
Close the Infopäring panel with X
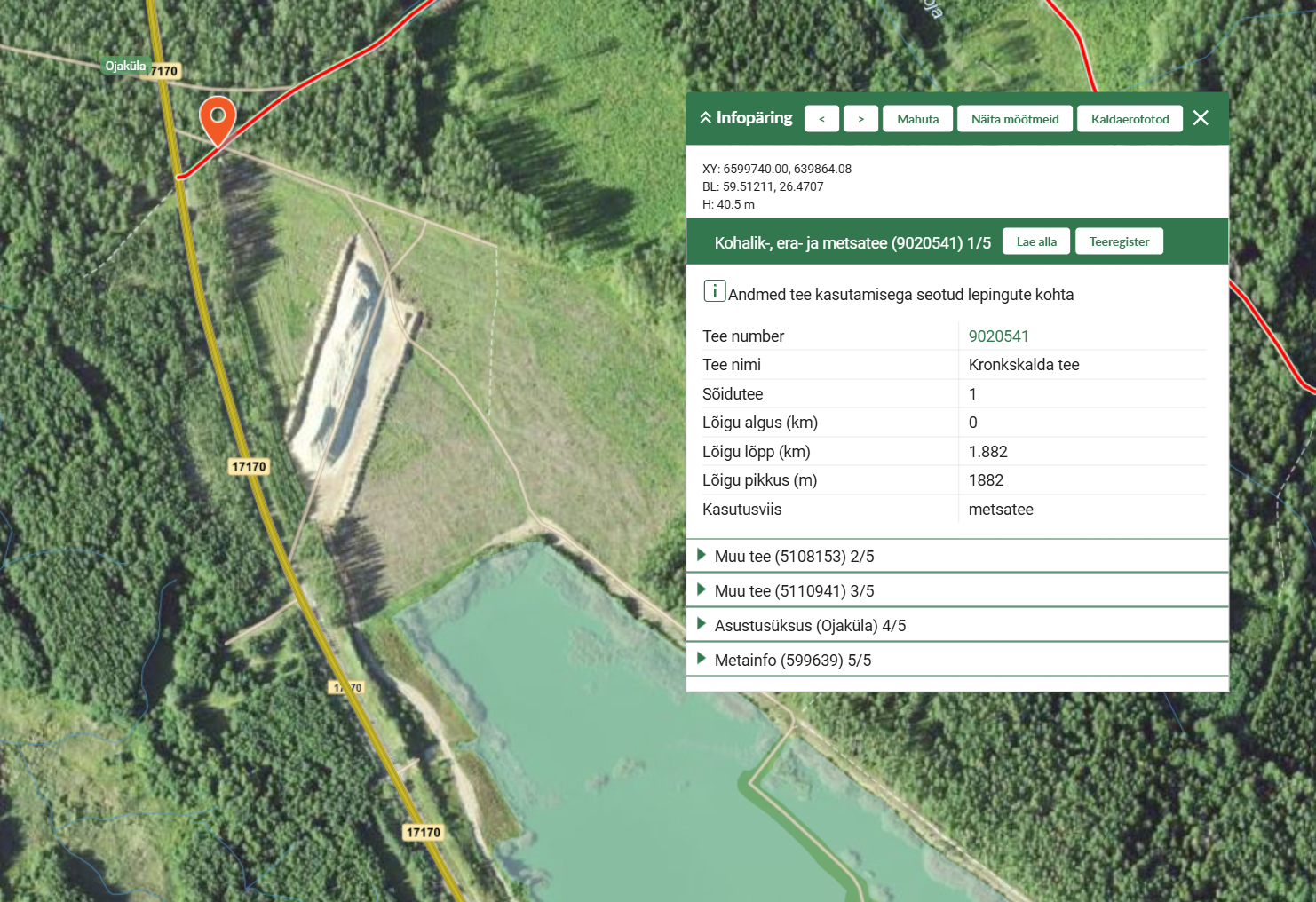point(1201,118)
